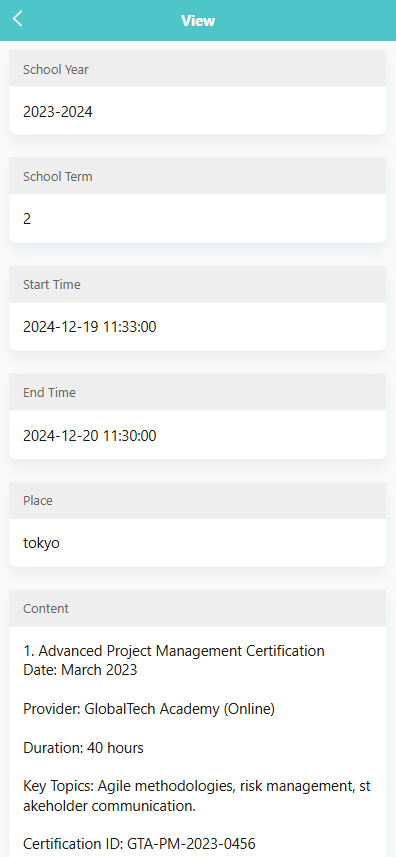Viewport: 396px width, 857px height.
Task: Click the View header title
Action: pos(198,21)
